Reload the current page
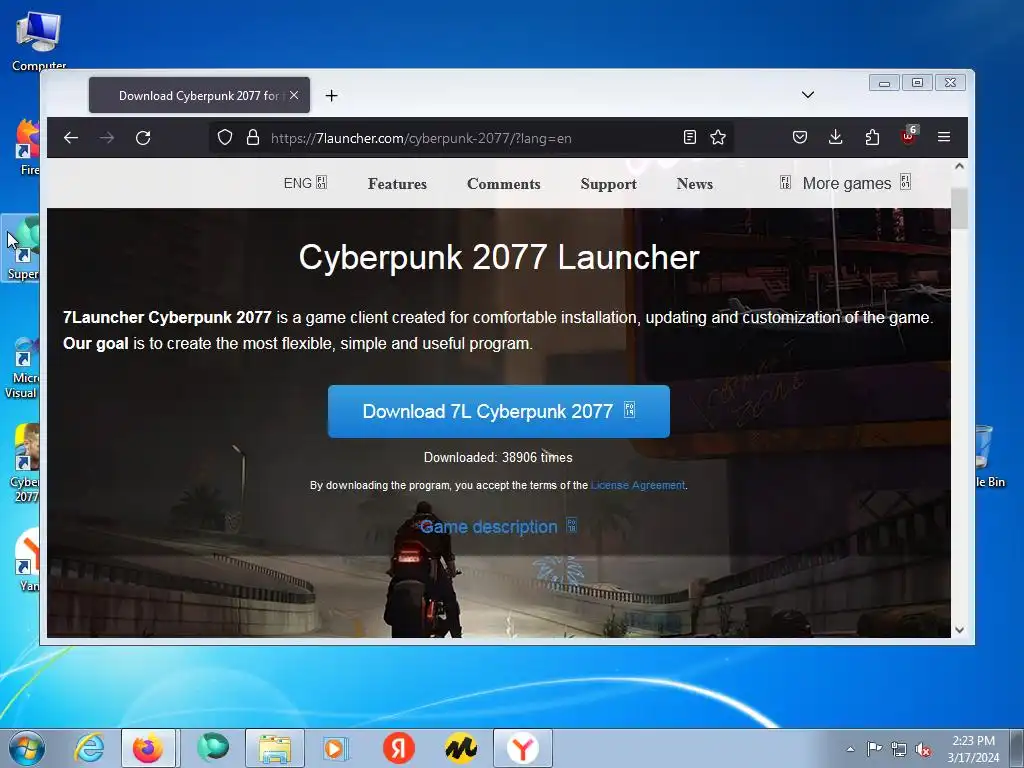 click(x=143, y=138)
